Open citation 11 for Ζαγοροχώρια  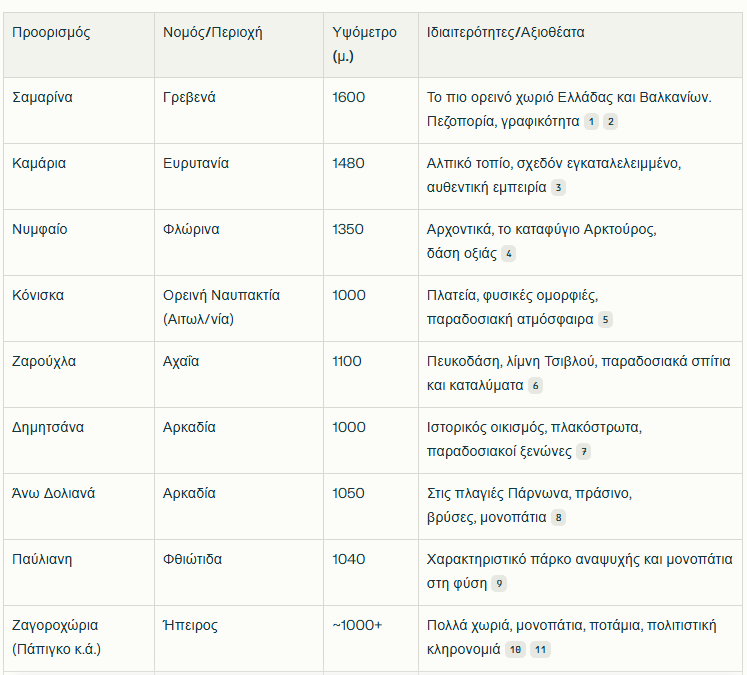[540, 650]
